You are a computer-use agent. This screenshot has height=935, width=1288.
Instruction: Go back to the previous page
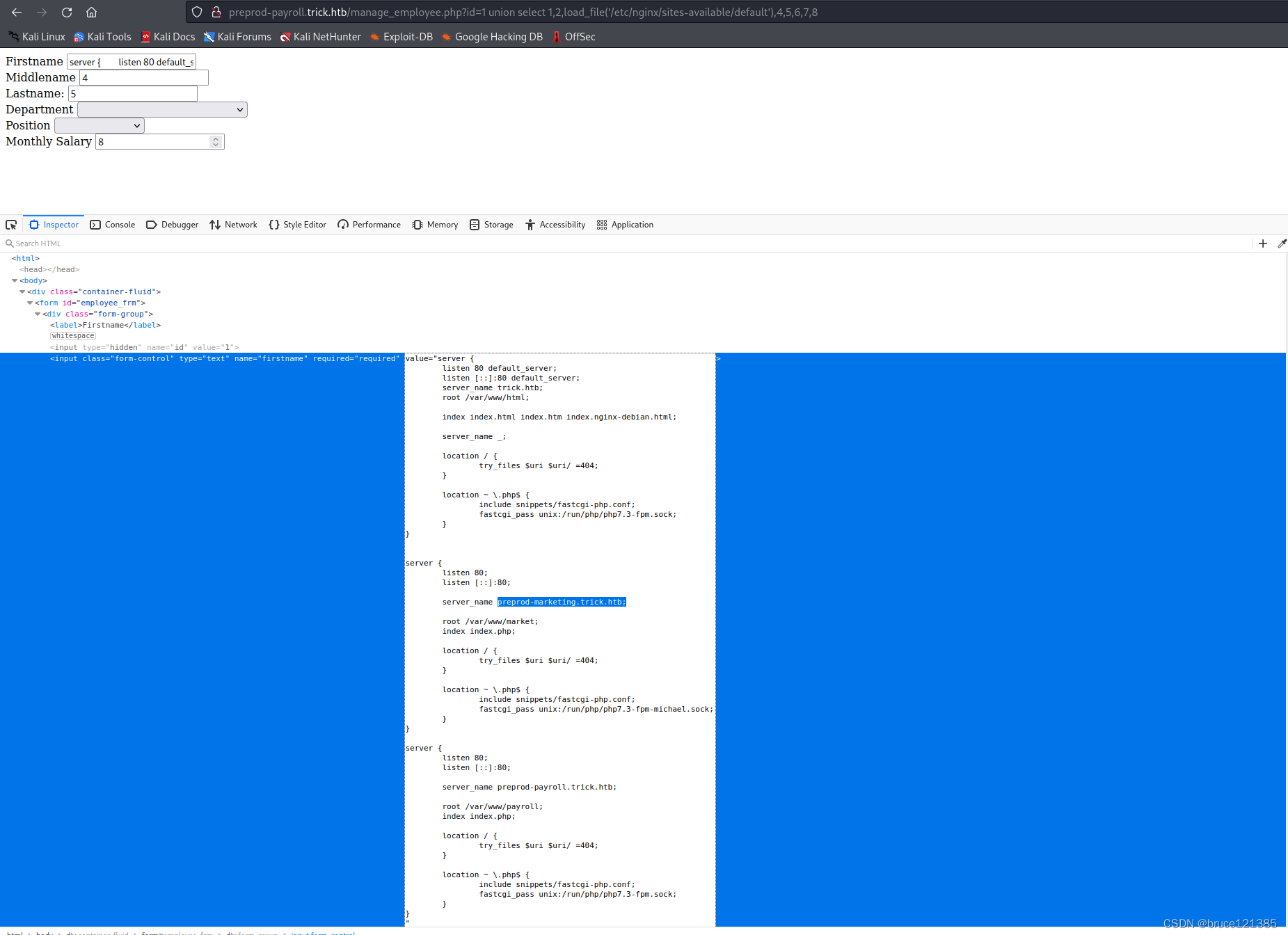(x=17, y=12)
